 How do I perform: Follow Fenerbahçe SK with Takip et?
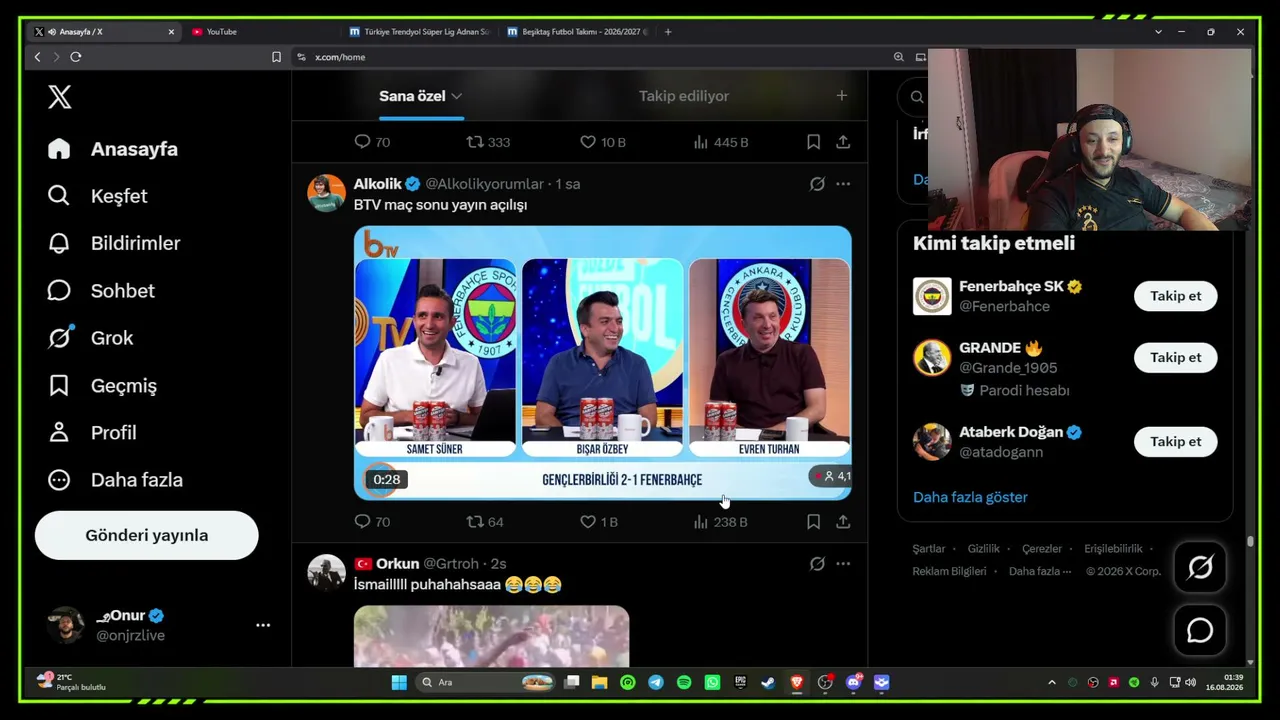click(1176, 296)
